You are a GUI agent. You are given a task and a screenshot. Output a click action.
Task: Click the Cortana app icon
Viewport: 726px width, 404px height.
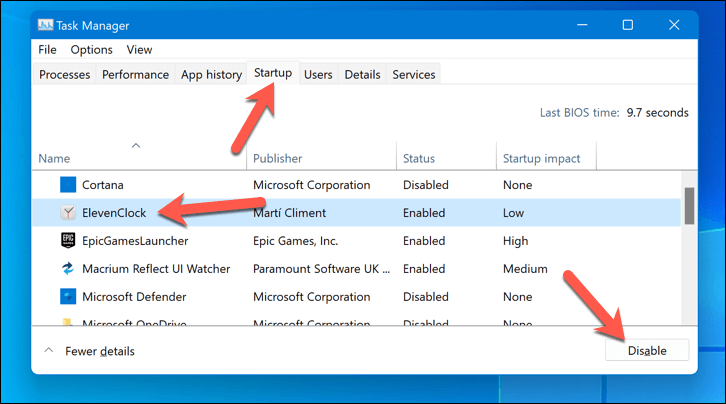point(67,185)
